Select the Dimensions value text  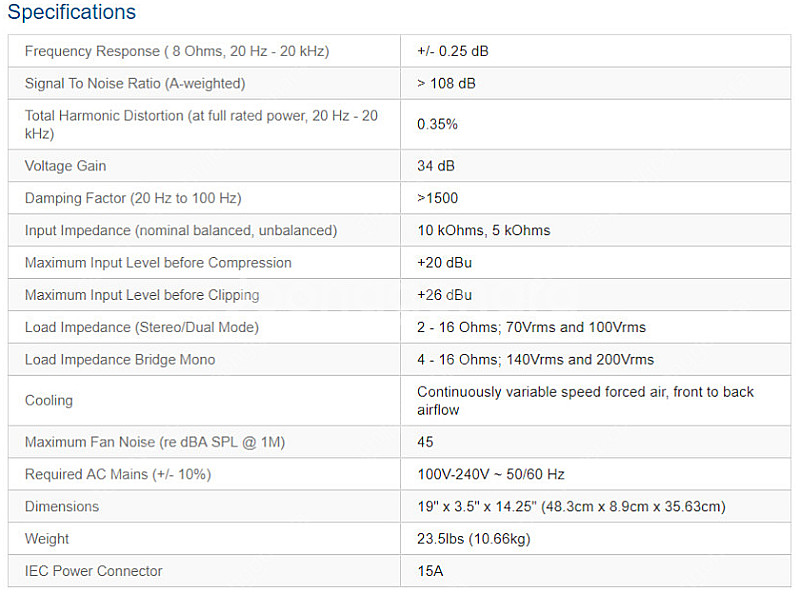pos(571,507)
